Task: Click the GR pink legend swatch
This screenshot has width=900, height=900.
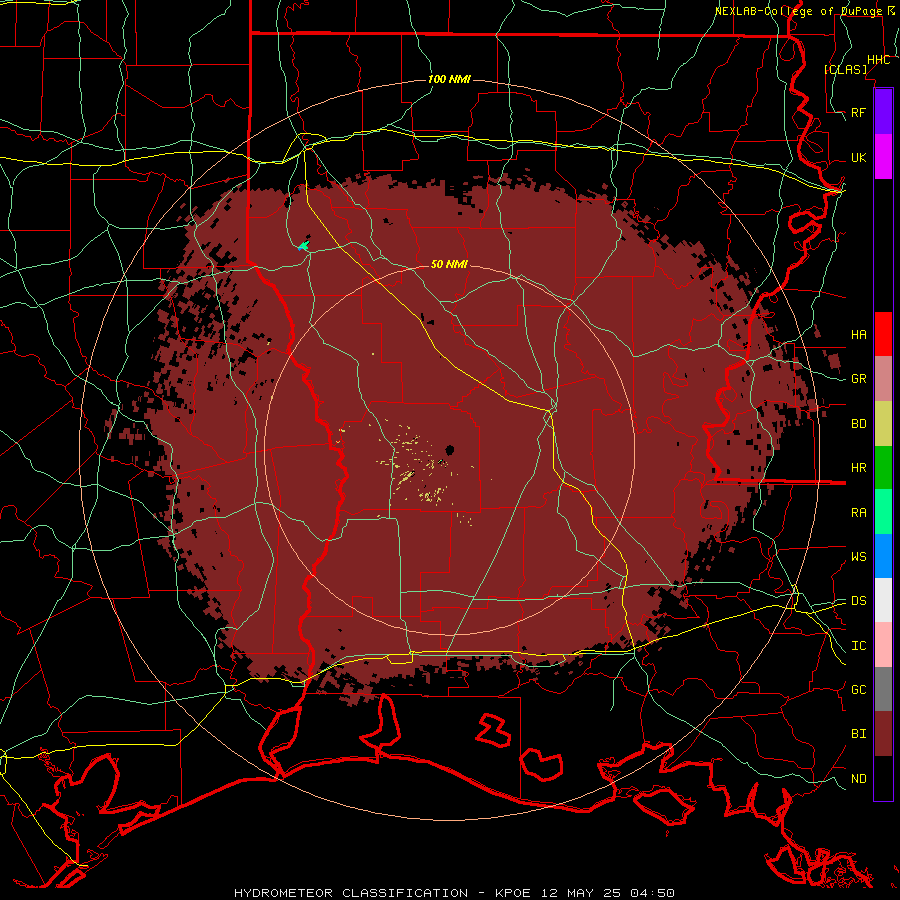Action: tap(883, 378)
